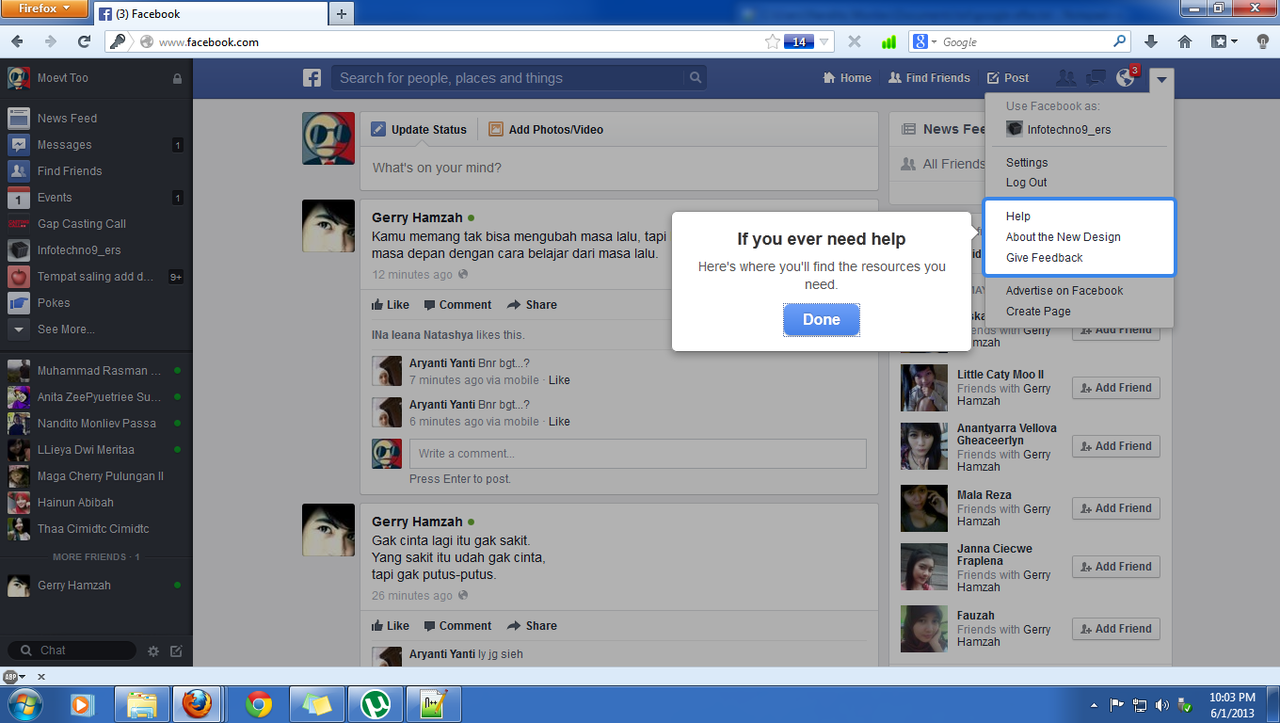Add Fauzah as friend
Viewport: 1280px width, 723px height.
point(1116,629)
